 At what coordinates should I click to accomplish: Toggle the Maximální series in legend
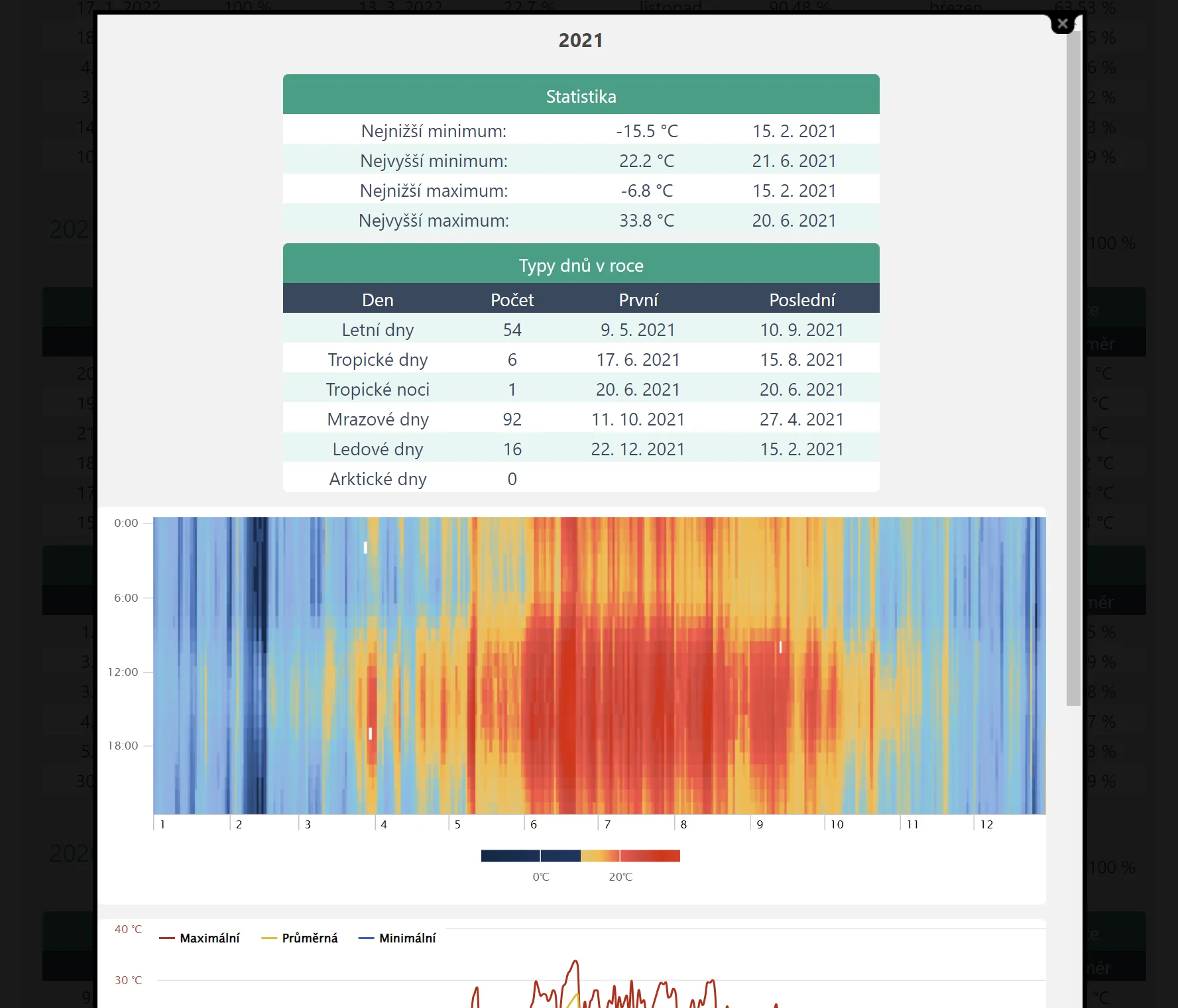click(200, 938)
